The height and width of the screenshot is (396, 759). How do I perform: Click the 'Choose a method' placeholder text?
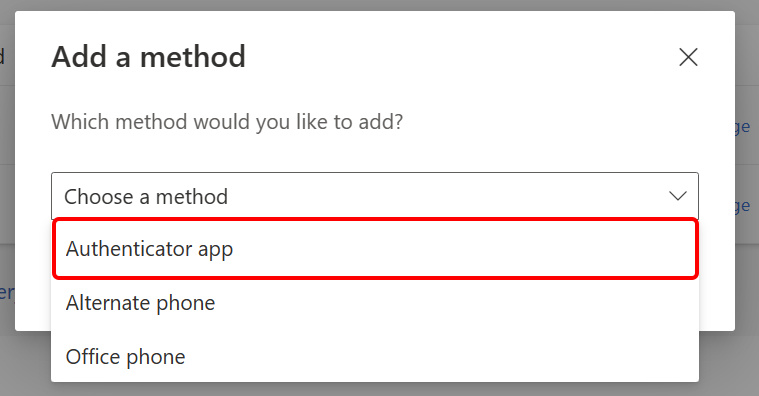coord(146,197)
